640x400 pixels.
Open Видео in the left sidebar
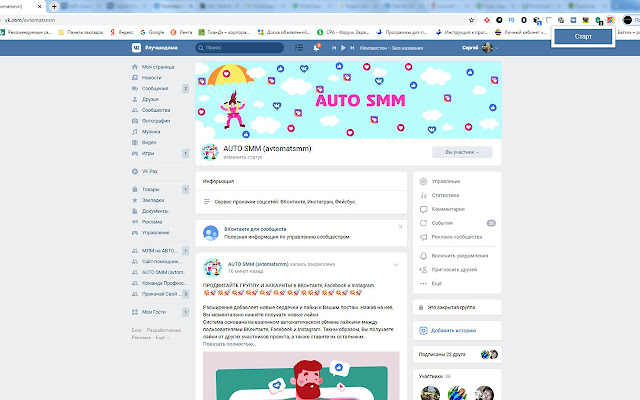(x=149, y=142)
